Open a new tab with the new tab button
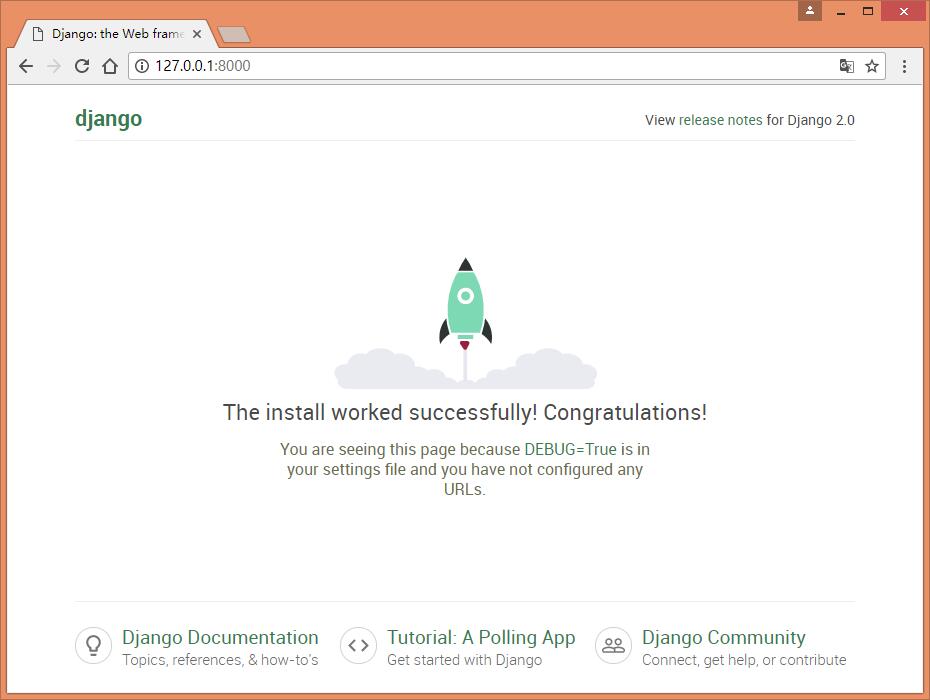 pos(234,34)
